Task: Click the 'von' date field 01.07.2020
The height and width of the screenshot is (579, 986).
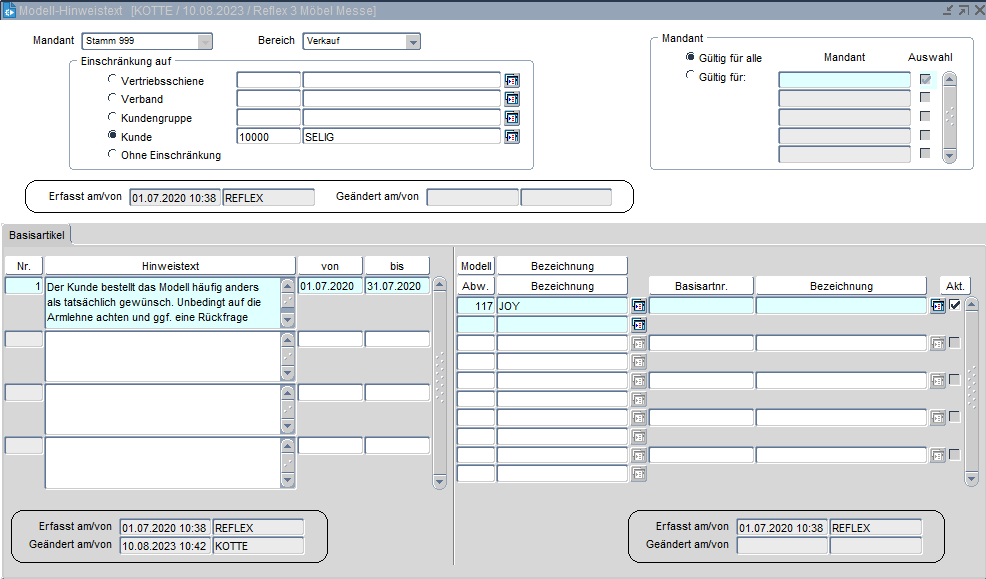Action: pyautogui.click(x=329, y=286)
